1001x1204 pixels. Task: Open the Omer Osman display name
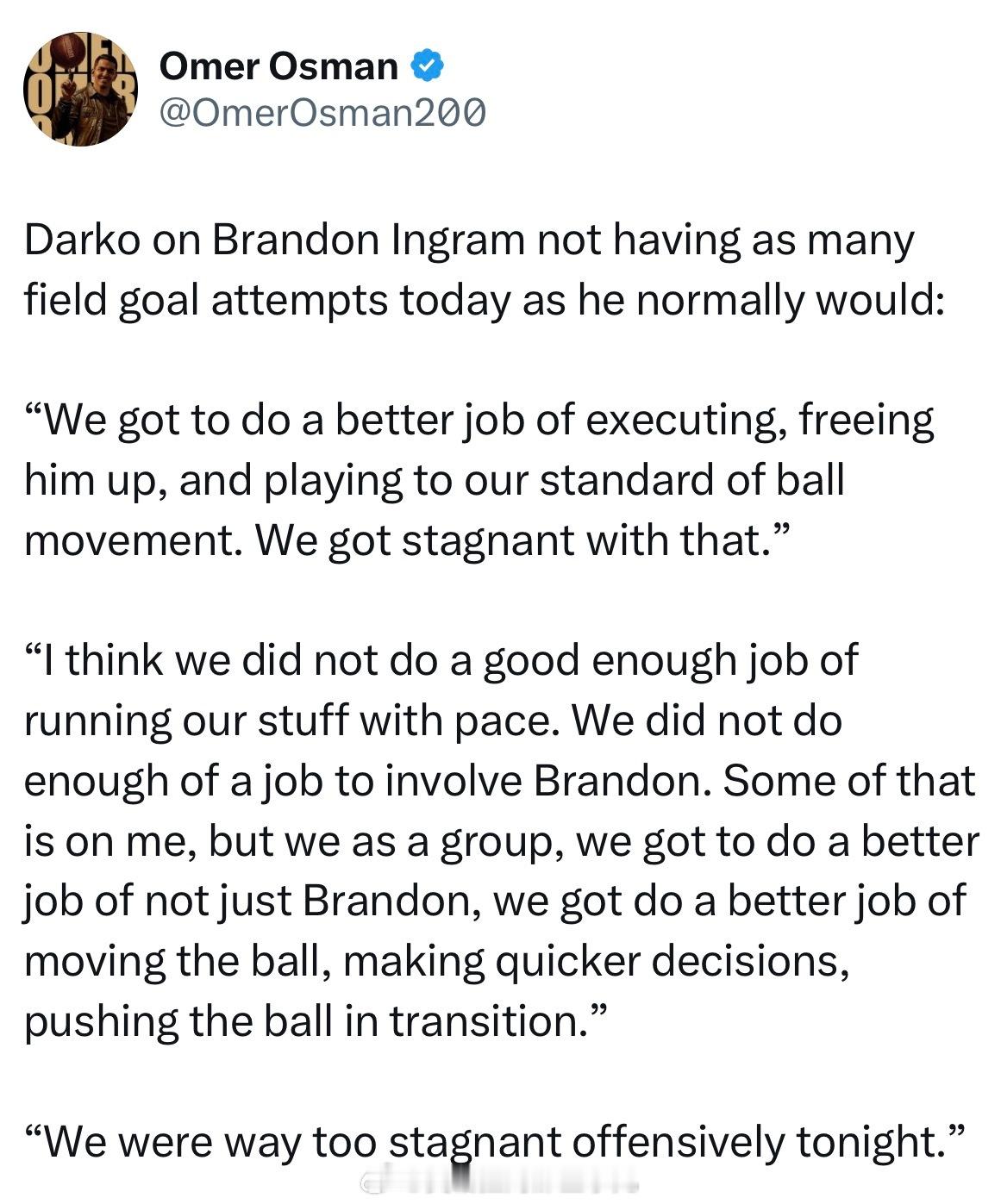278,66
